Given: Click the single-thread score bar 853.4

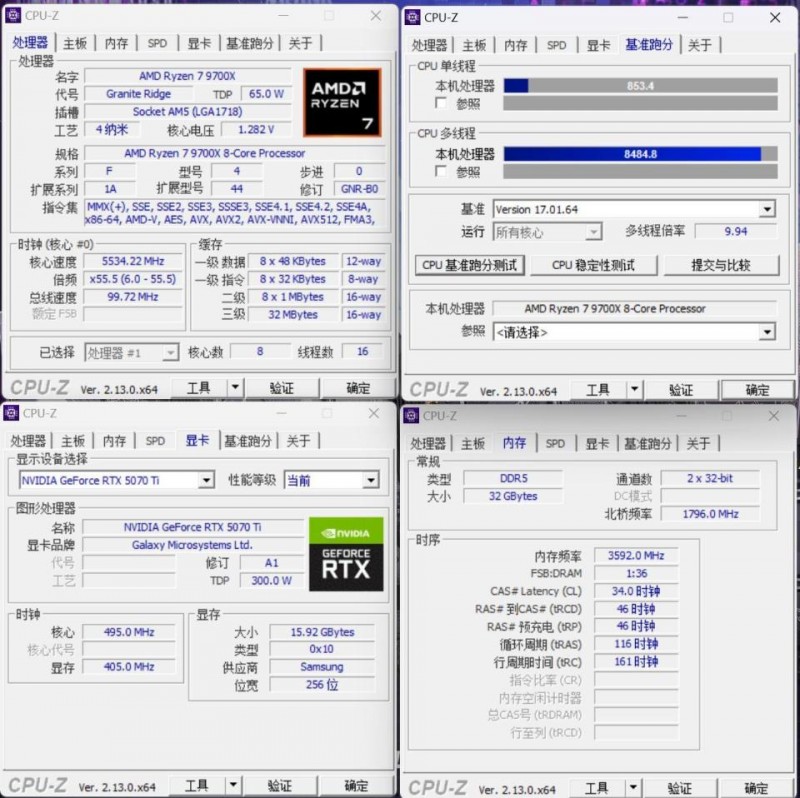Looking at the screenshot, I should (640, 86).
